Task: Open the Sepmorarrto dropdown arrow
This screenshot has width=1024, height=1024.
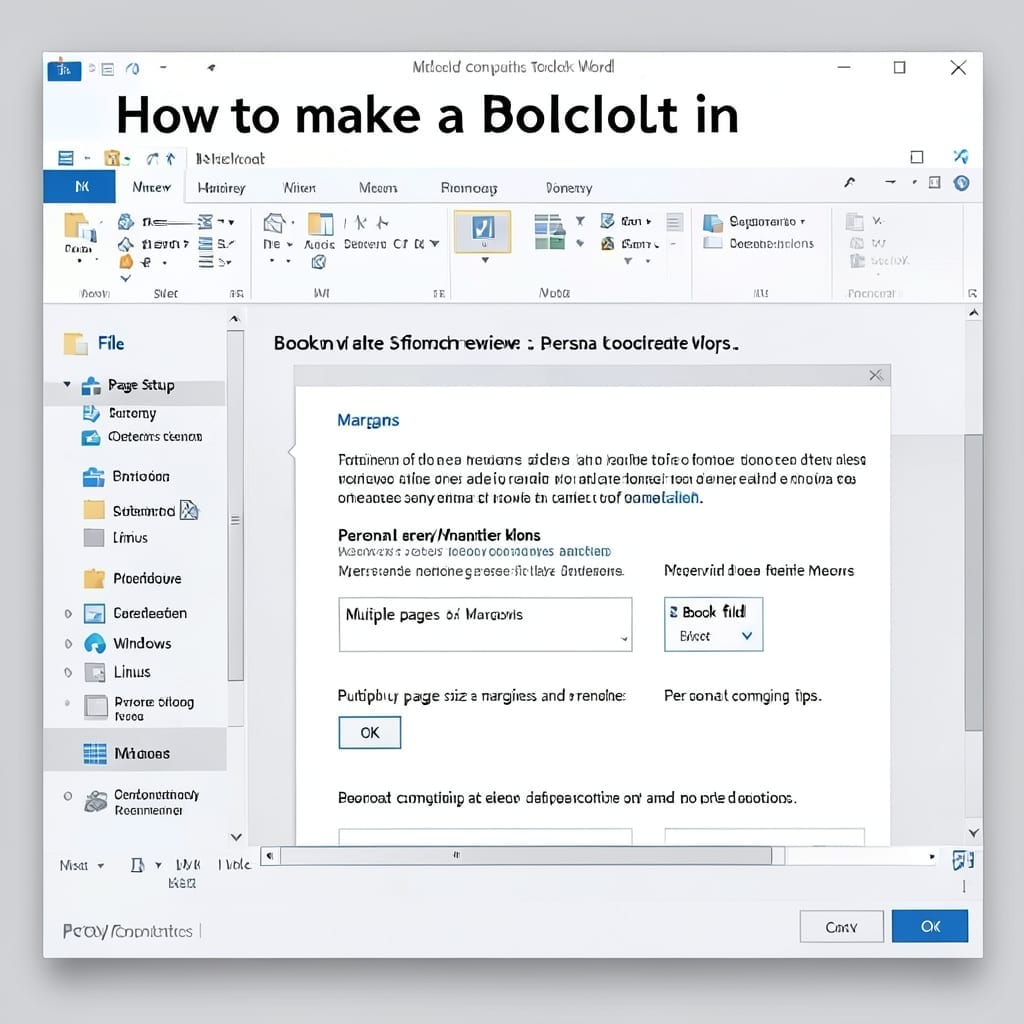Action: 803,222
